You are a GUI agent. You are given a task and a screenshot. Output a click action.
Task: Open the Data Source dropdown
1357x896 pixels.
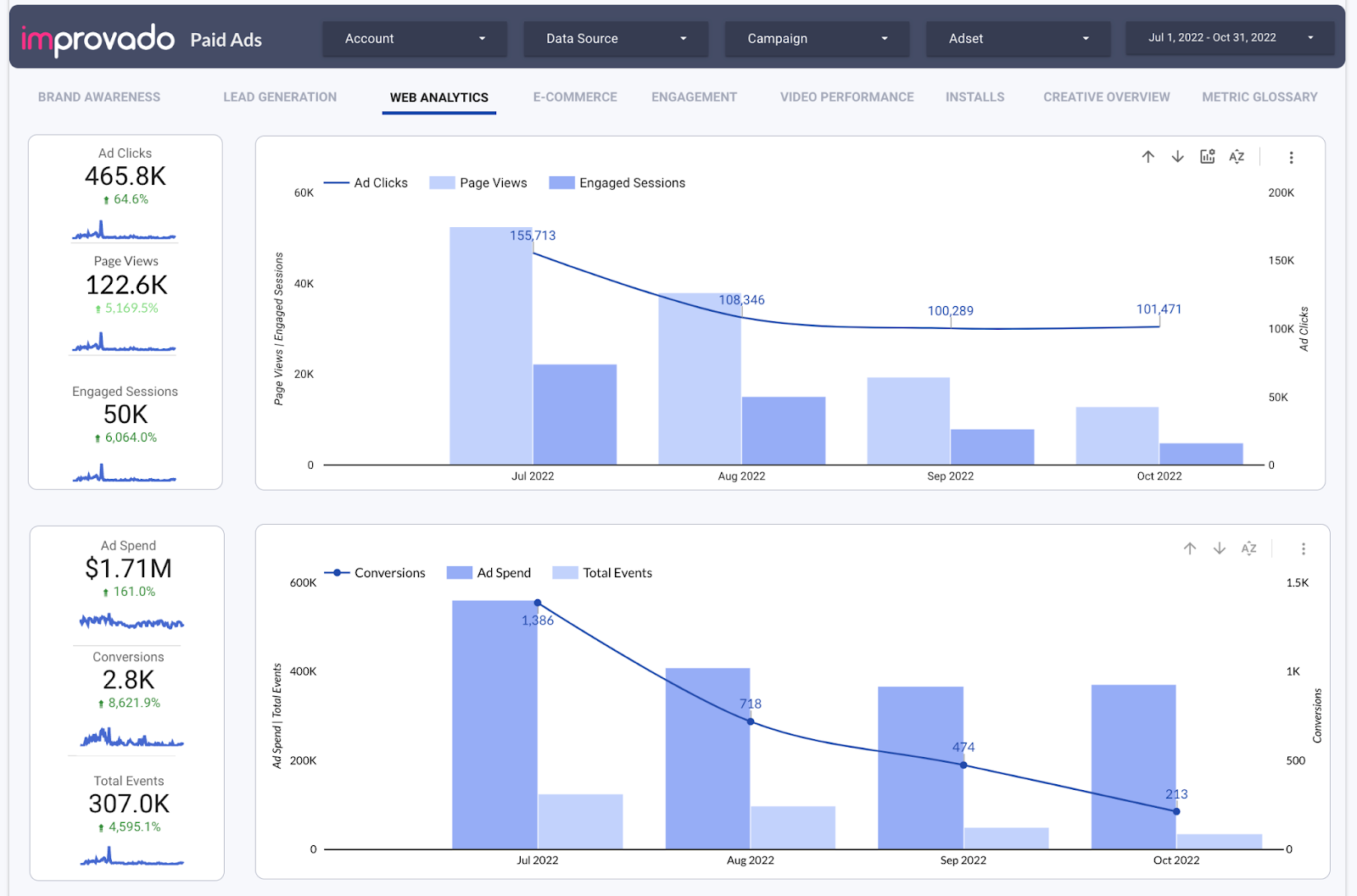click(616, 39)
